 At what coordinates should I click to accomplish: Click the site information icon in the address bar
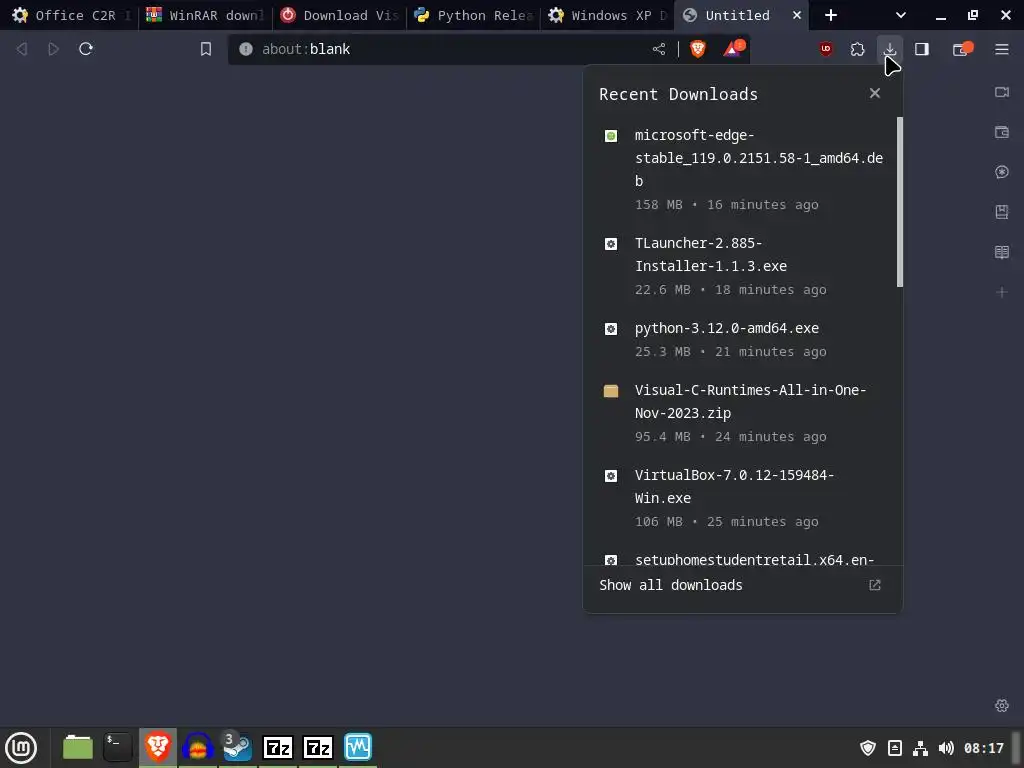click(246, 49)
